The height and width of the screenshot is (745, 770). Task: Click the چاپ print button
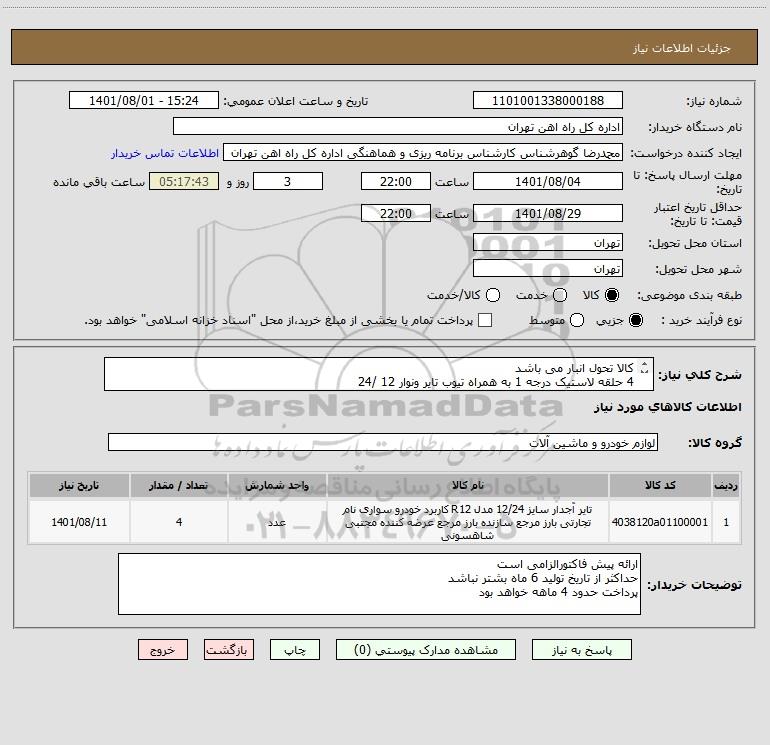click(x=295, y=650)
